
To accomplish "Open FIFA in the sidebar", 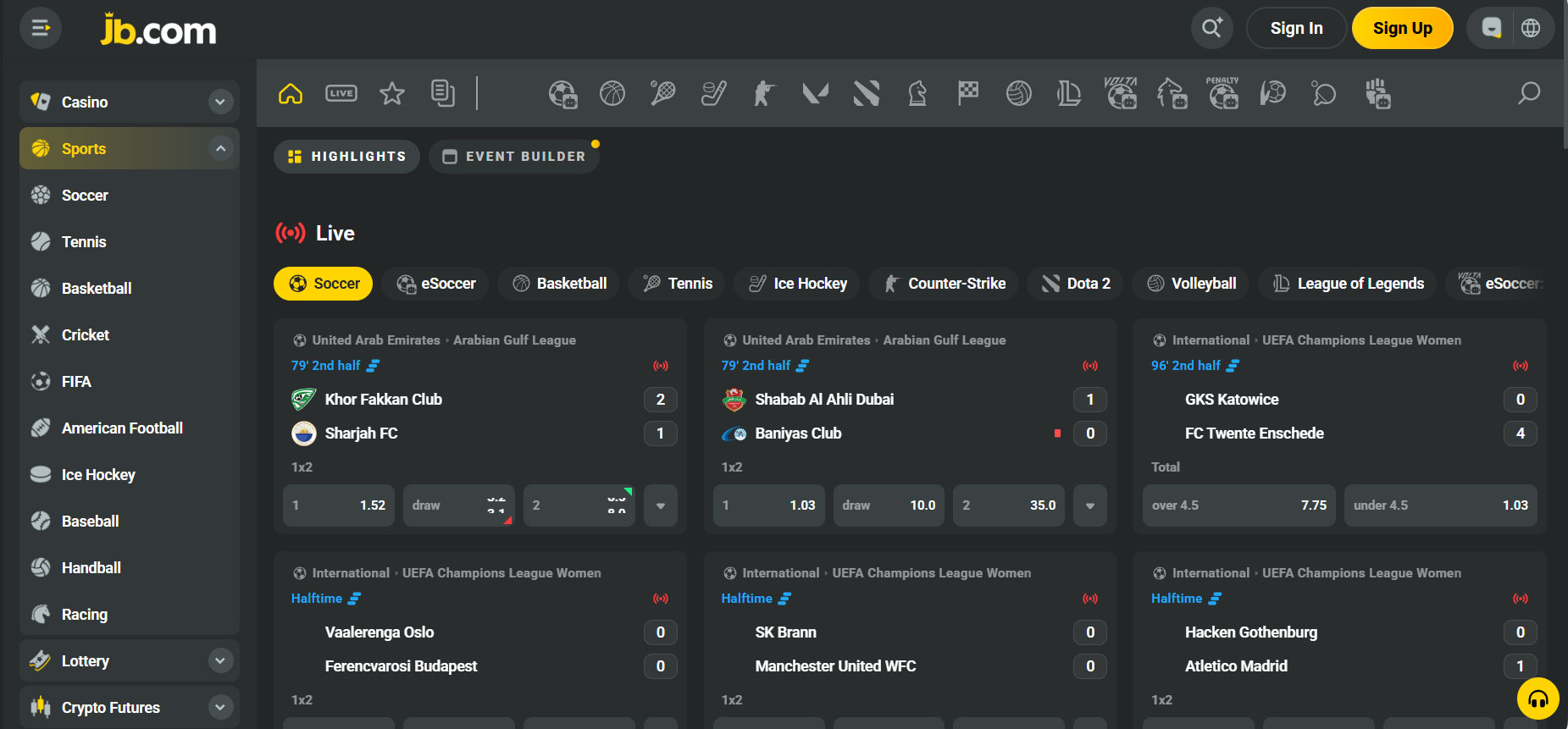I will [x=130, y=381].
